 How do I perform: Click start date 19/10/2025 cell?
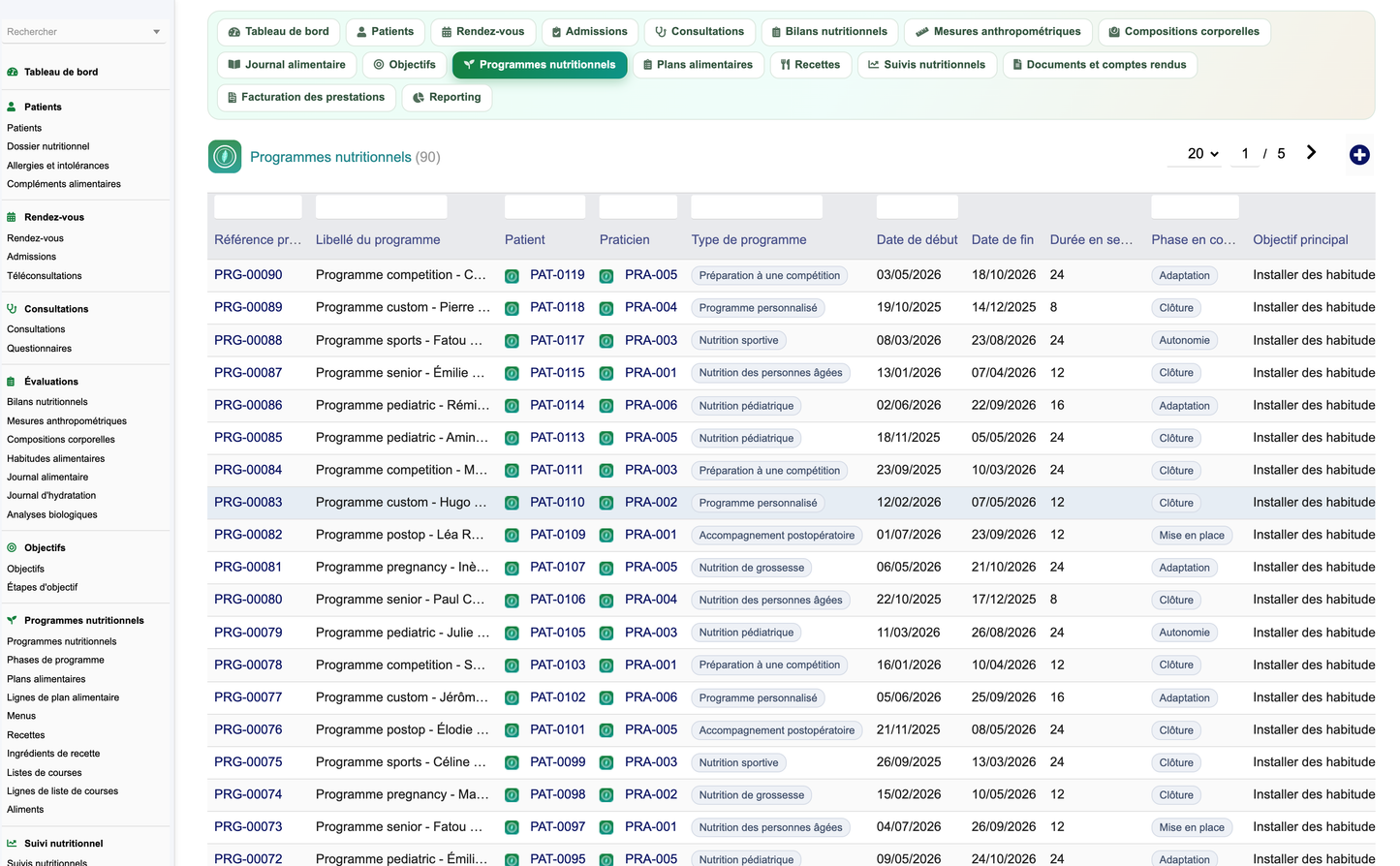(x=909, y=307)
